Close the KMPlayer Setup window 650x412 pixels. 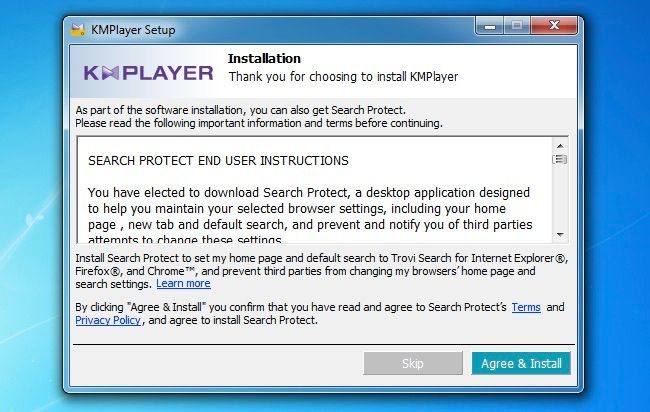[554, 26]
